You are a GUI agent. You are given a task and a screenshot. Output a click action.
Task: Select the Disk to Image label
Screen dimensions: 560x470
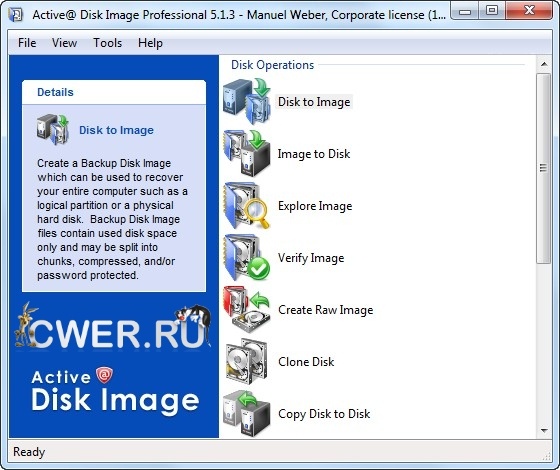tap(314, 102)
